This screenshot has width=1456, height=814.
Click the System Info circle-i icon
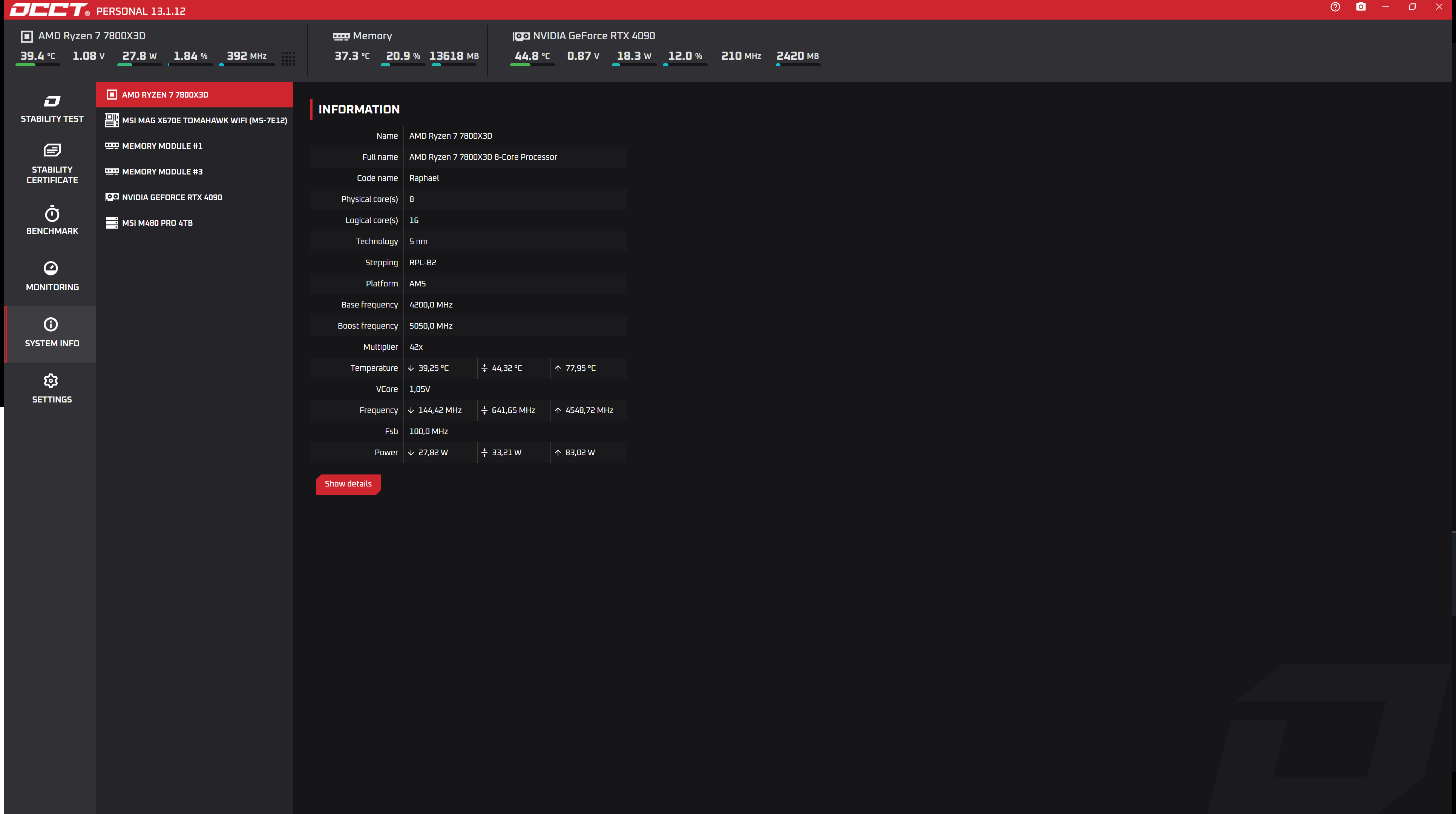pos(51,324)
